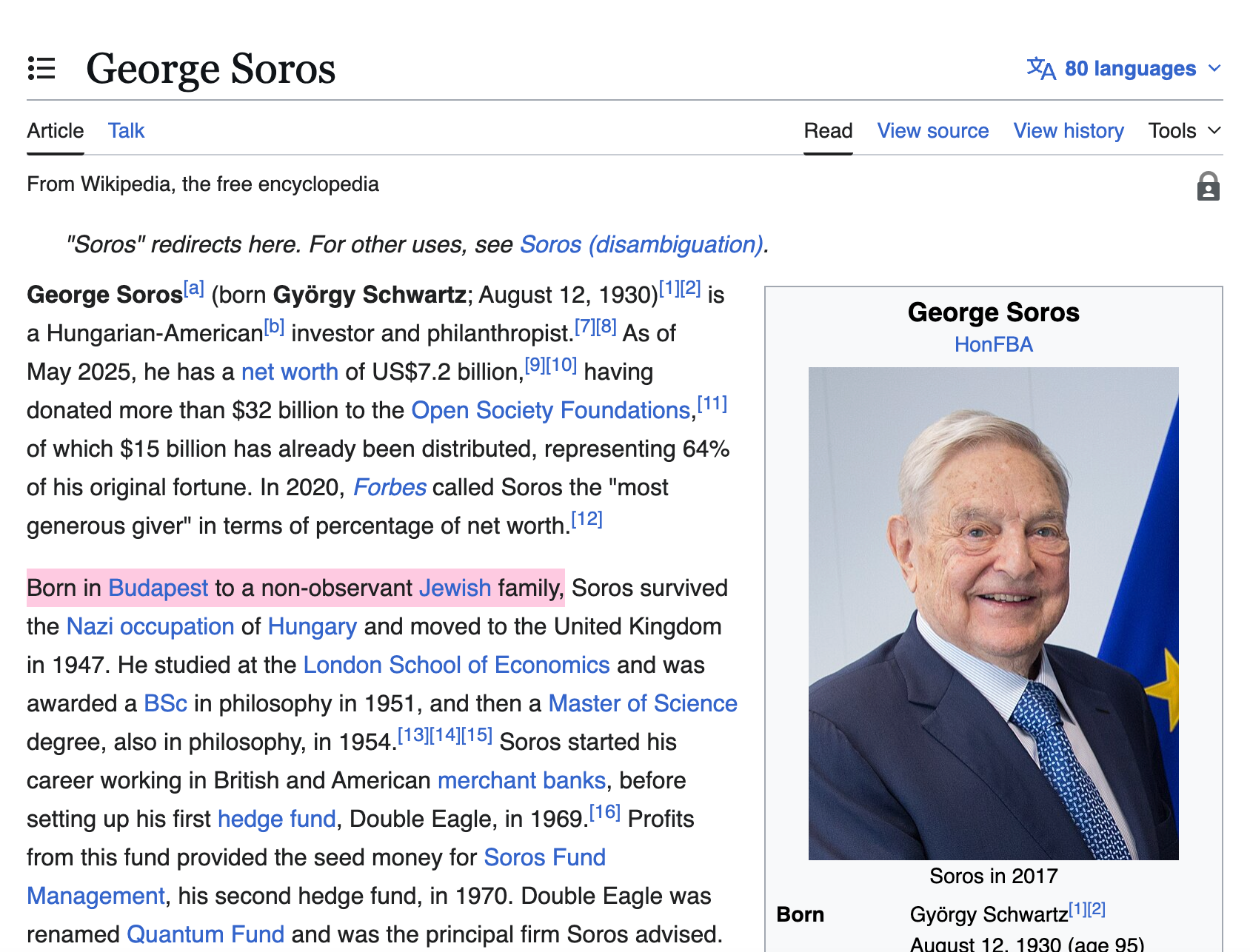Screen dimensions: 1250x952
Task: Select the Read tab
Action: point(828,131)
